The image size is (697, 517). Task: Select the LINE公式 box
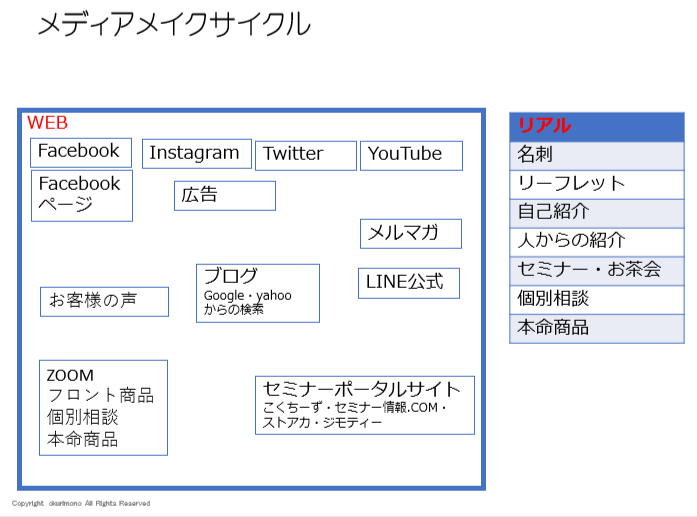pyautogui.click(x=408, y=283)
